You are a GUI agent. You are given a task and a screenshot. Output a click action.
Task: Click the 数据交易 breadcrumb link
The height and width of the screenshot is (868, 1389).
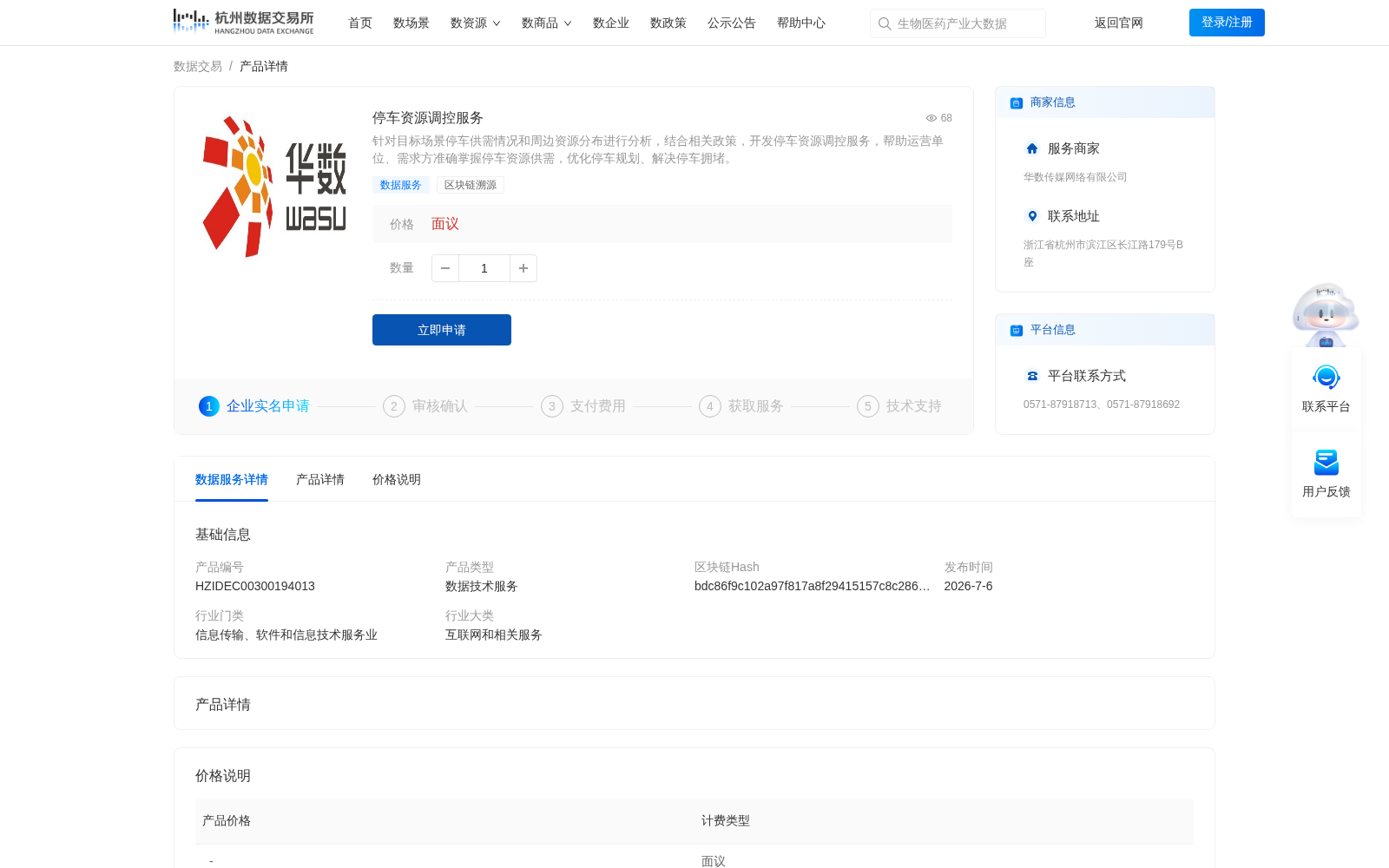click(x=198, y=67)
